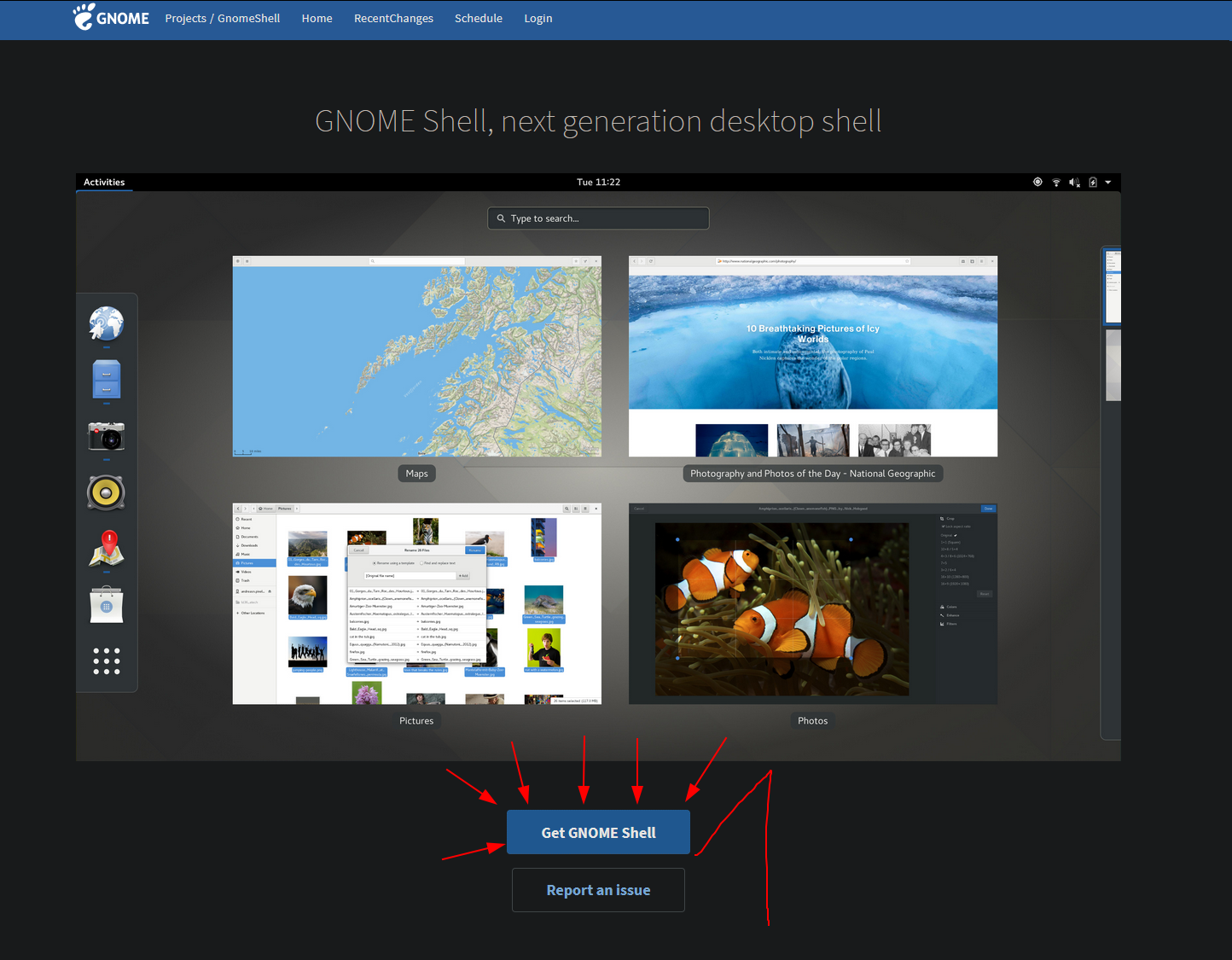
Task: Click Activities in the top bar
Action: tap(104, 182)
